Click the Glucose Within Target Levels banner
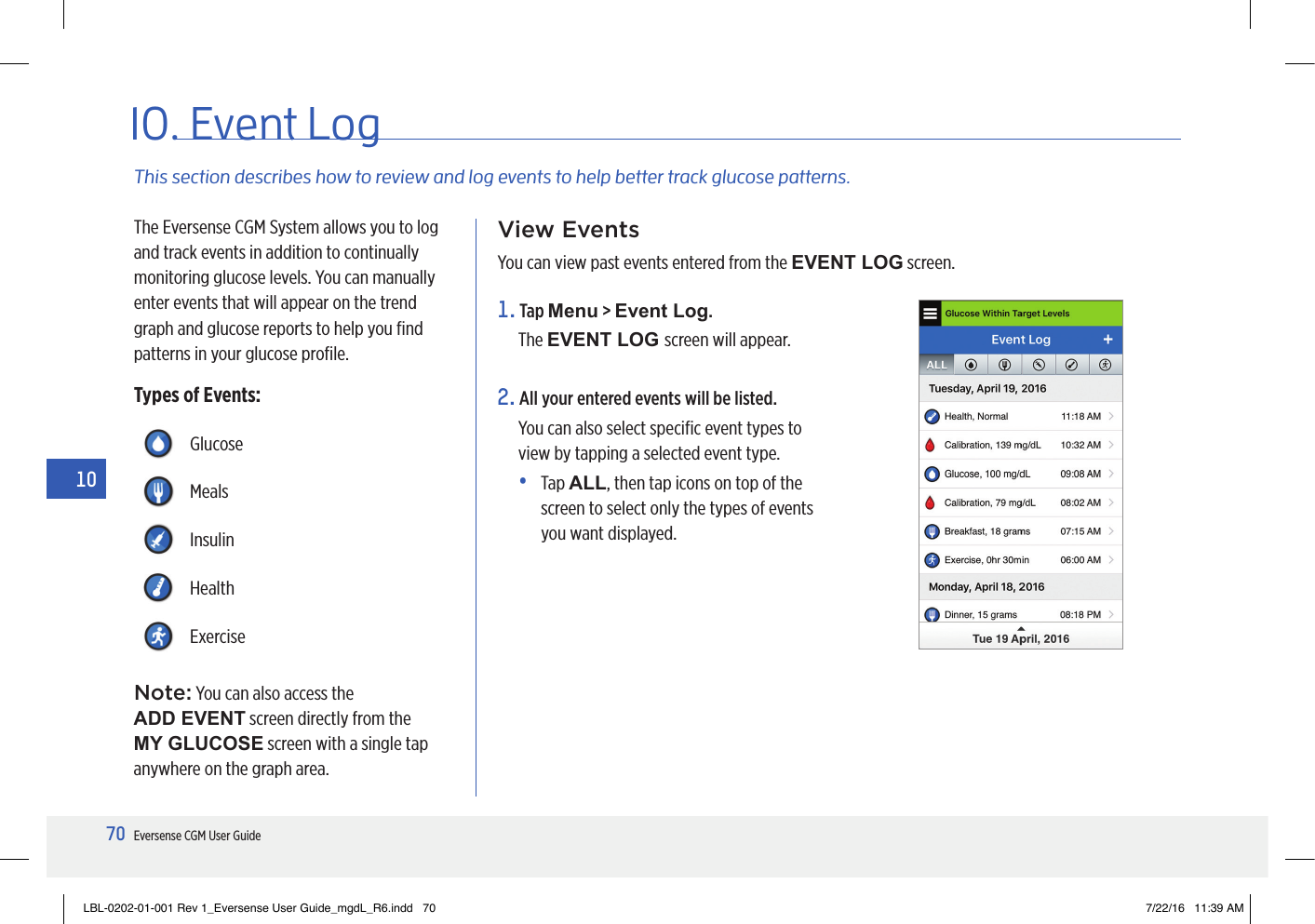1315x924 pixels. coord(1032,314)
